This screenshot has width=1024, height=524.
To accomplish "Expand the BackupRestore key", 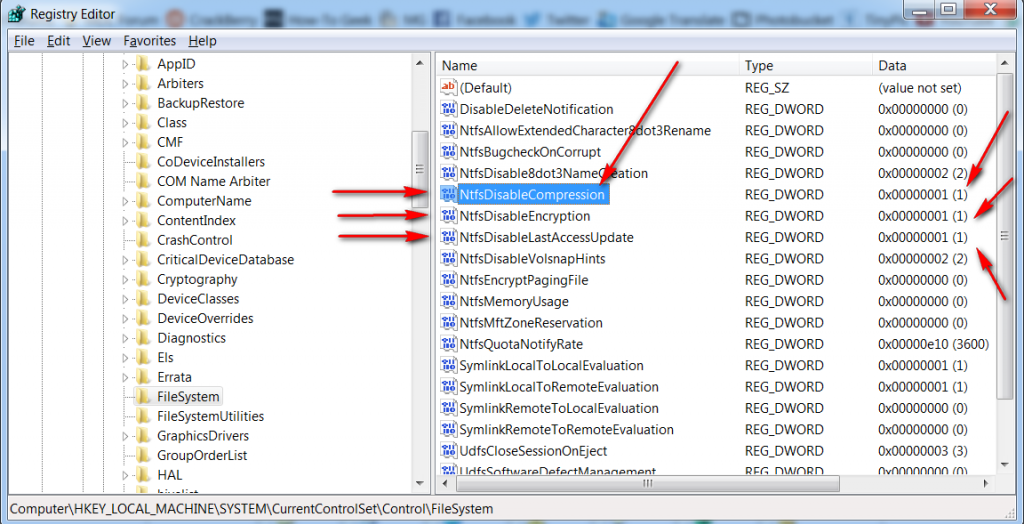I will (126, 104).
